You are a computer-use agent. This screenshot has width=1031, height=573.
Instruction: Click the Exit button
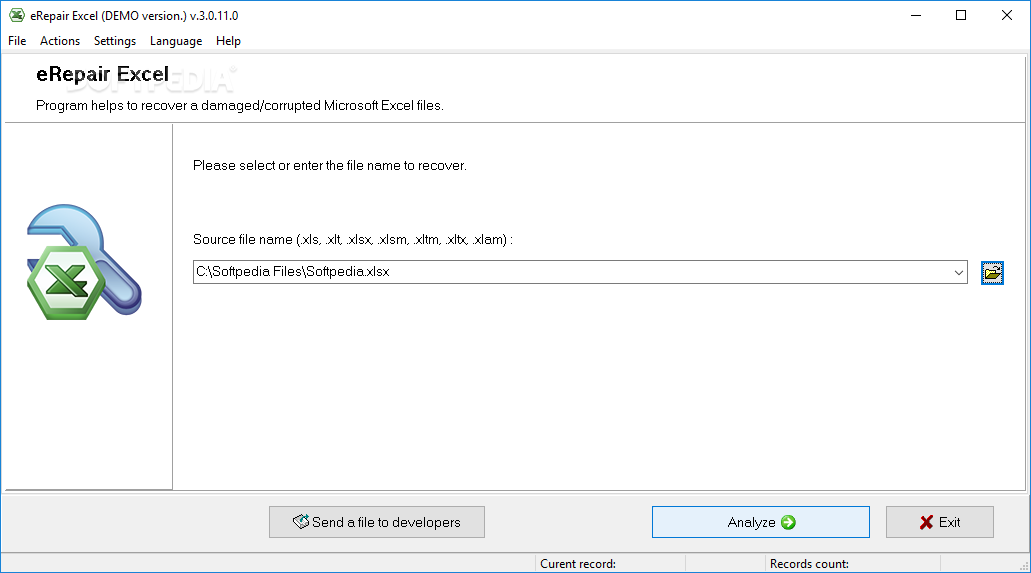tap(940, 522)
